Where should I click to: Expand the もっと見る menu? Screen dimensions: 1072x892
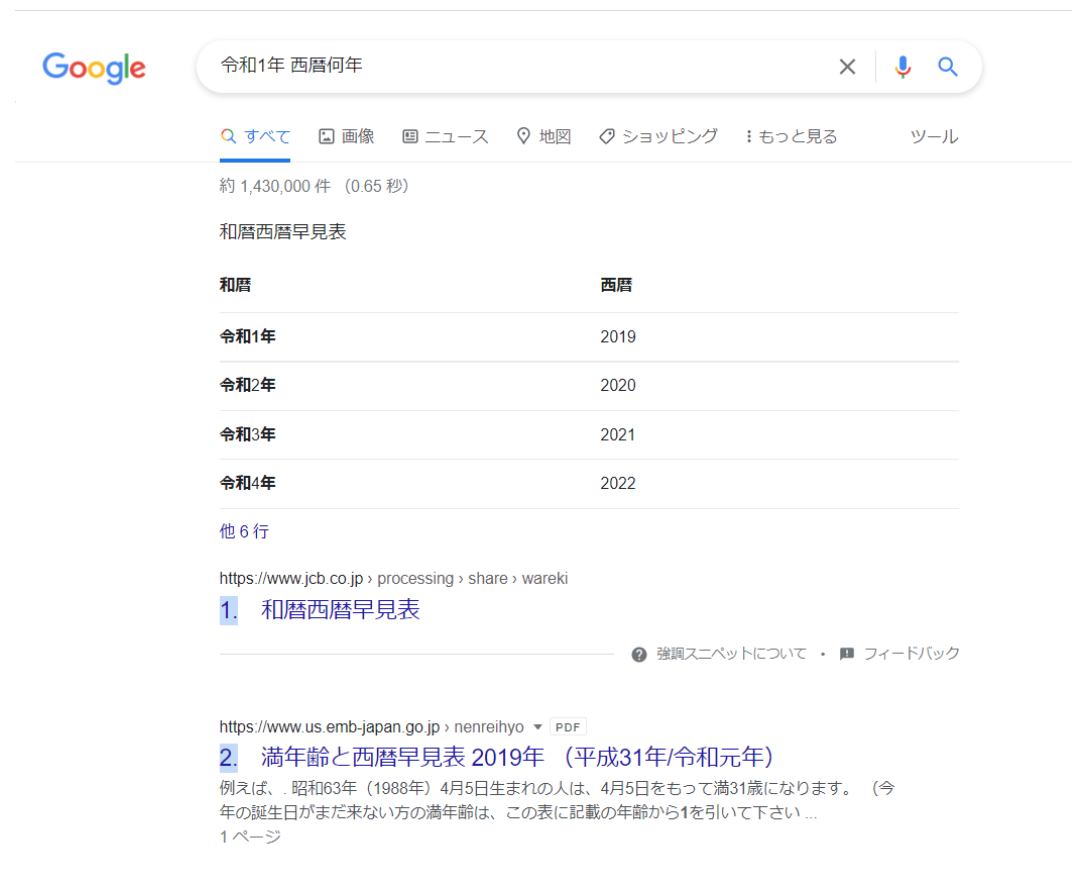pyautogui.click(x=791, y=137)
